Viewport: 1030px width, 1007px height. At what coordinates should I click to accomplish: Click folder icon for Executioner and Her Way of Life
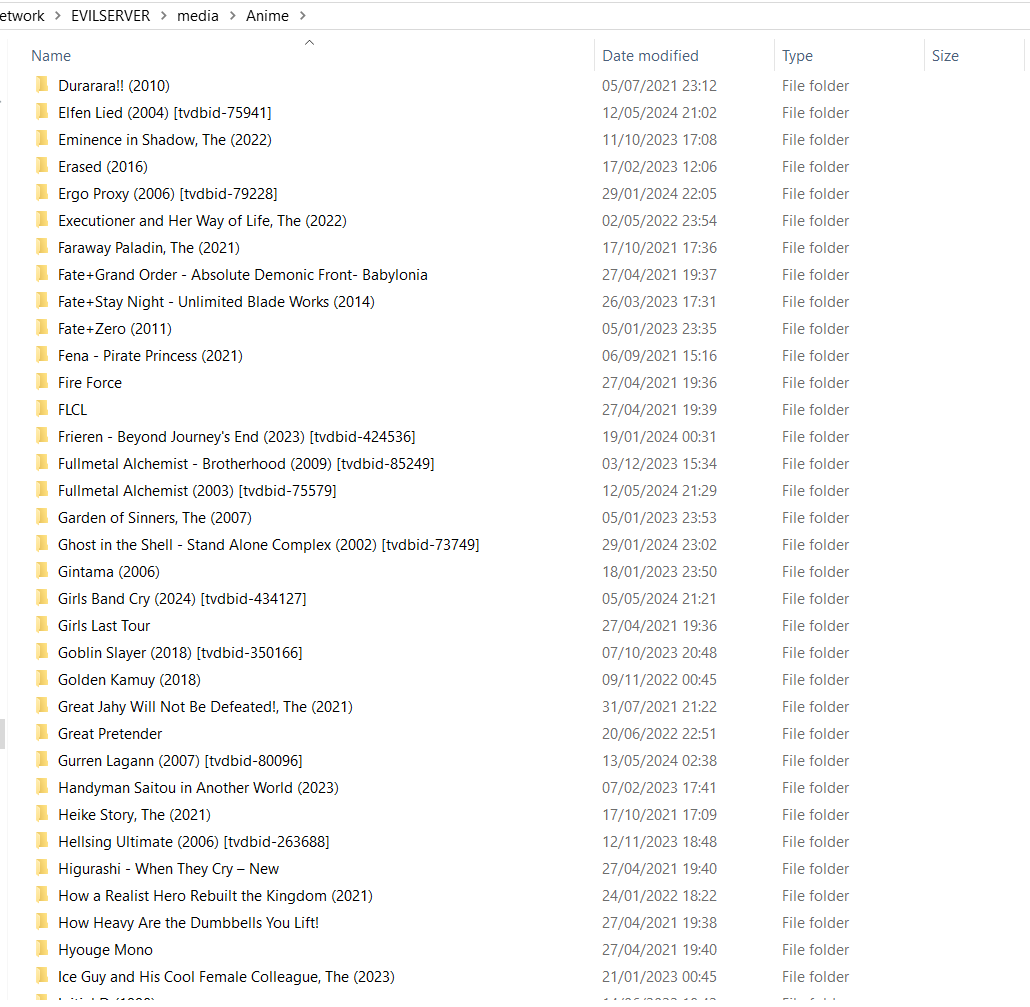click(42, 219)
